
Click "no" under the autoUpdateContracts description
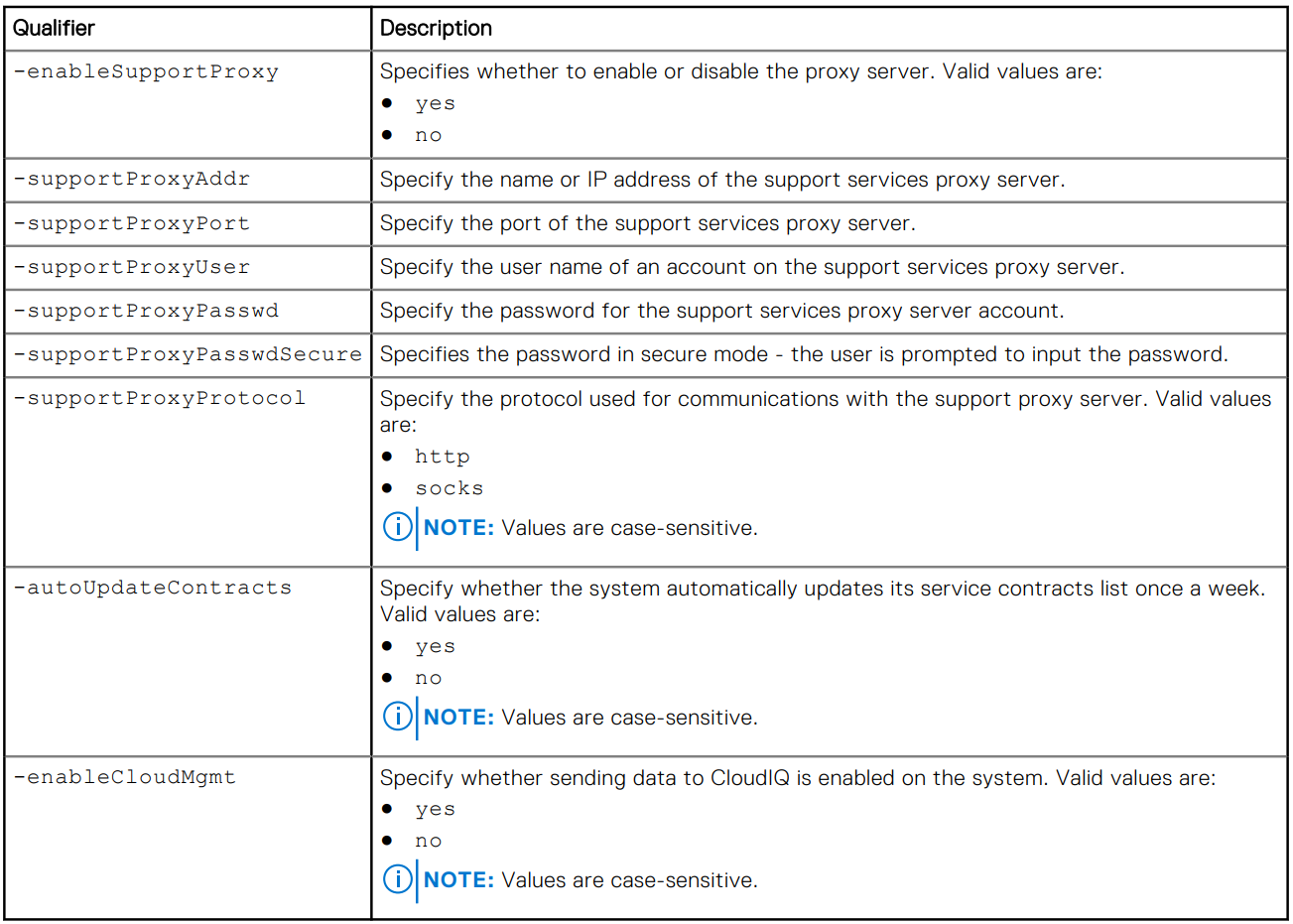428,679
